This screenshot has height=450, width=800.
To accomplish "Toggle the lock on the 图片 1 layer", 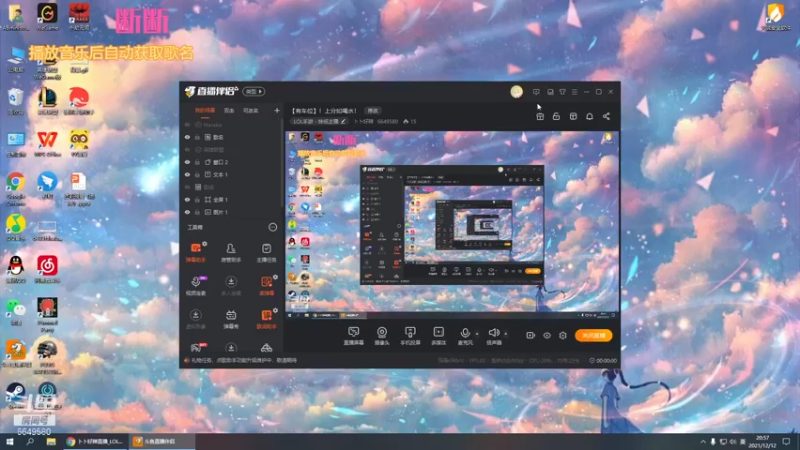I will click(197, 212).
